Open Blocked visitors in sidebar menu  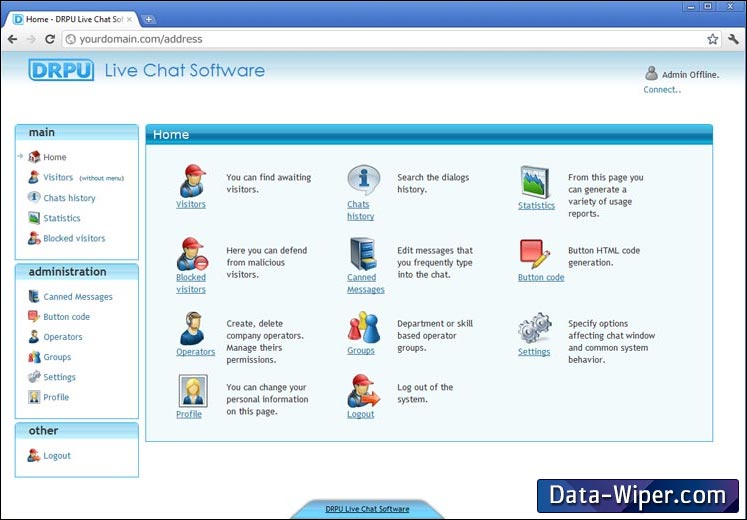coord(74,238)
